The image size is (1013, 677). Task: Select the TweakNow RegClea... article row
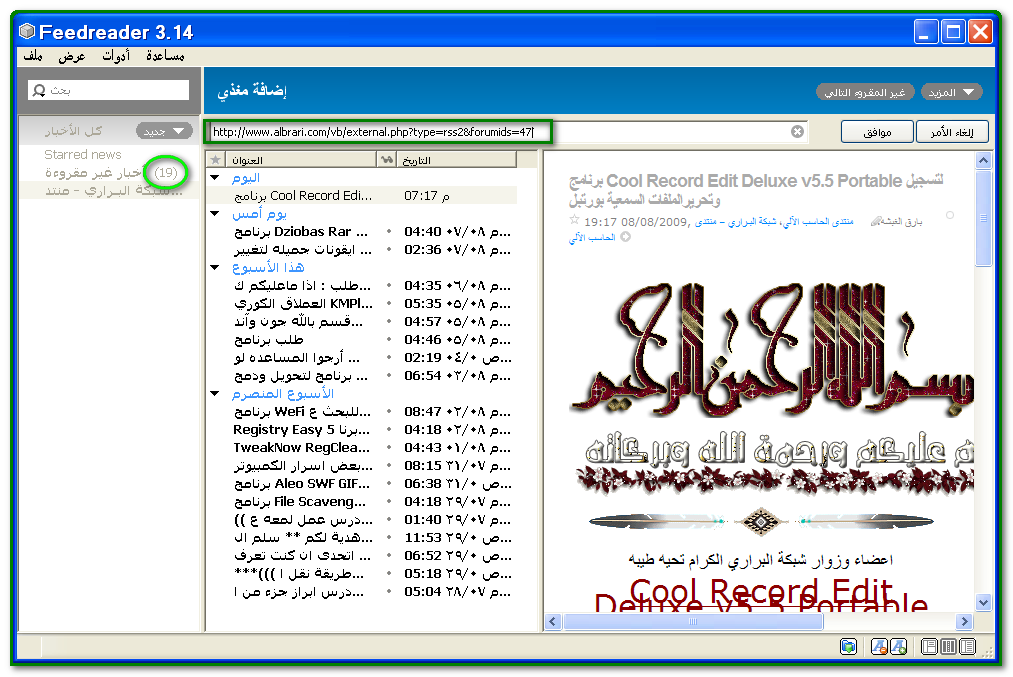(x=362, y=448)
